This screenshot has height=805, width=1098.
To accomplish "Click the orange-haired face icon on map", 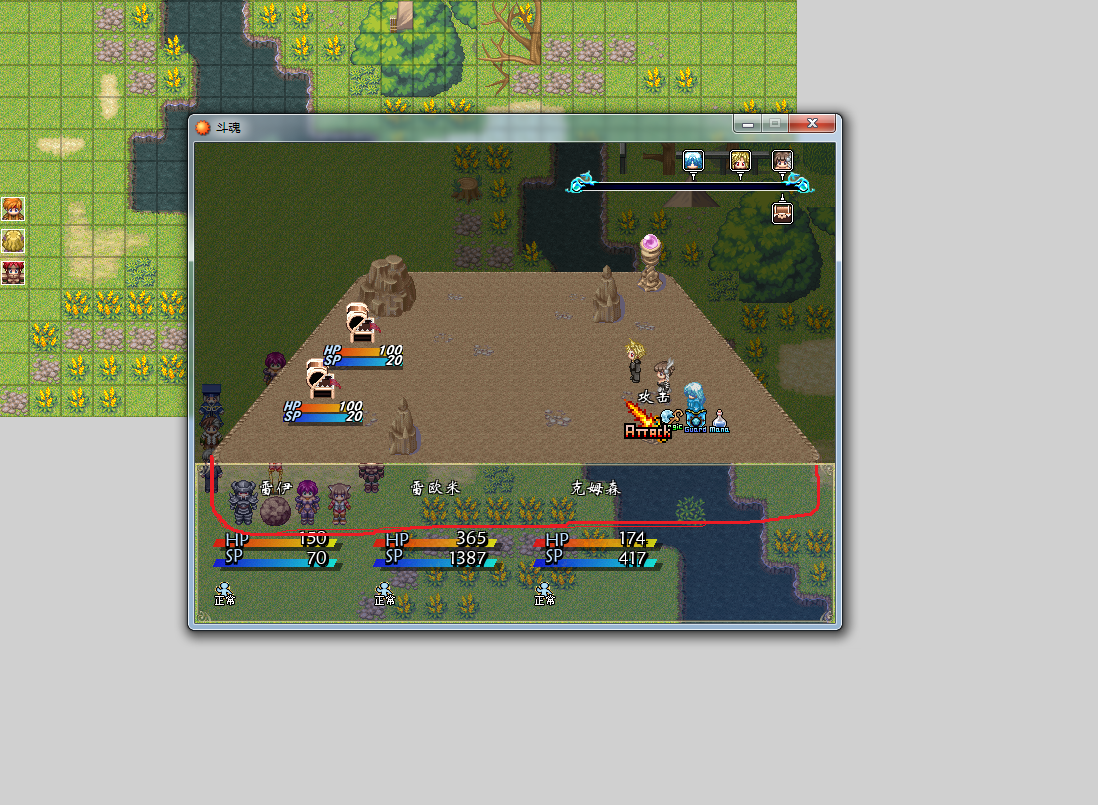I will (x=13, y=209).
